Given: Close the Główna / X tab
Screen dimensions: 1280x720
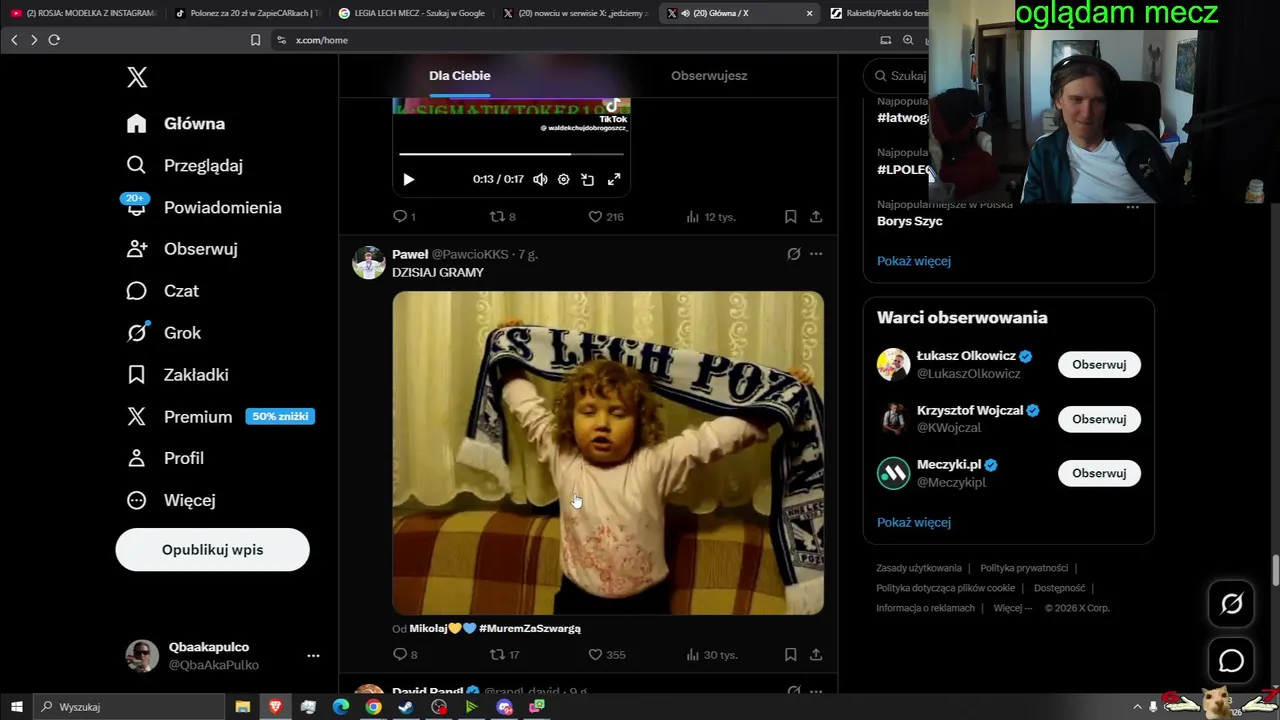Looking at the screenshot, I should point(809,13).
